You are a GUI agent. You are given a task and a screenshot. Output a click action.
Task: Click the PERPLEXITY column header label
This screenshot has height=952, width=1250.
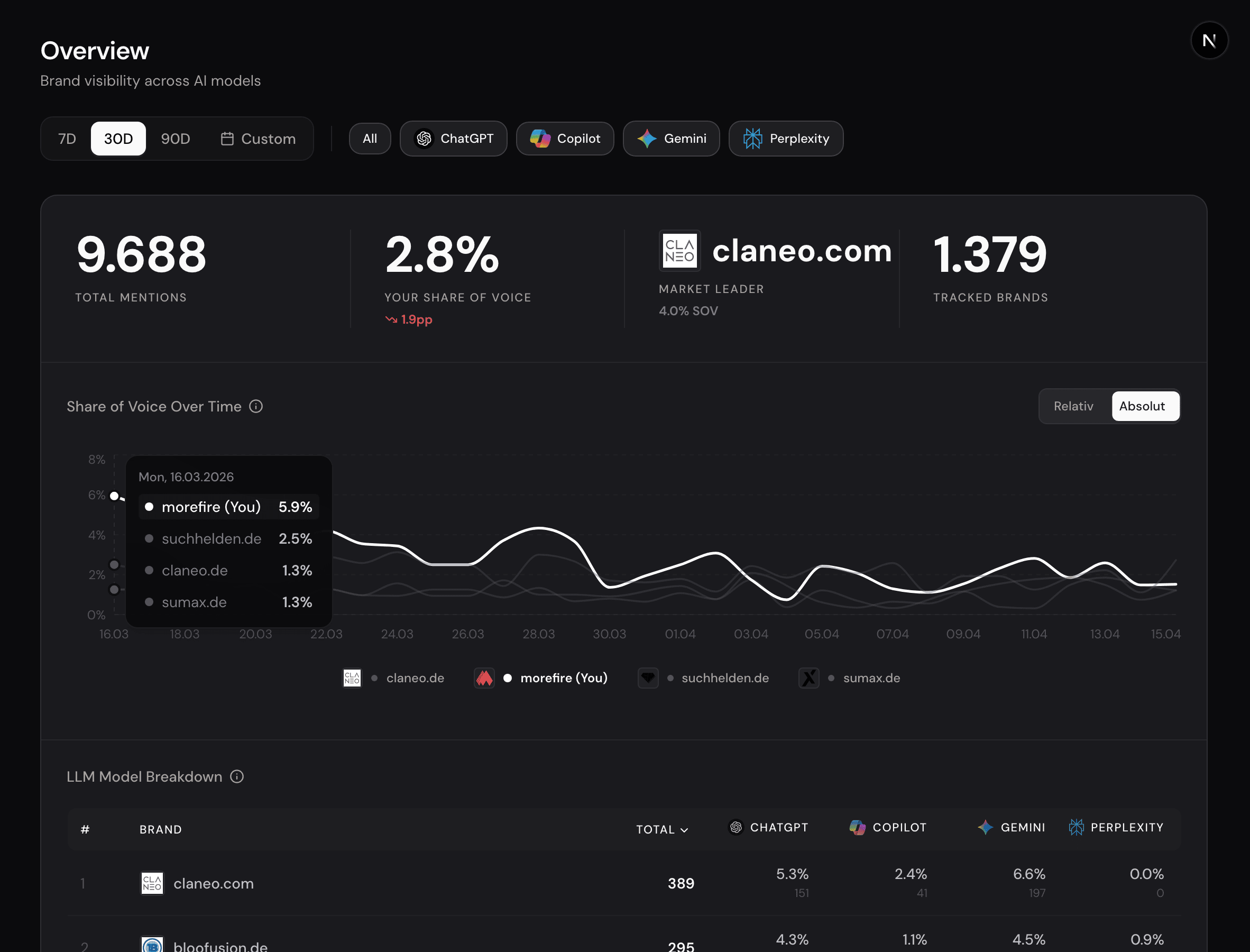click(x=1127, y=827)
